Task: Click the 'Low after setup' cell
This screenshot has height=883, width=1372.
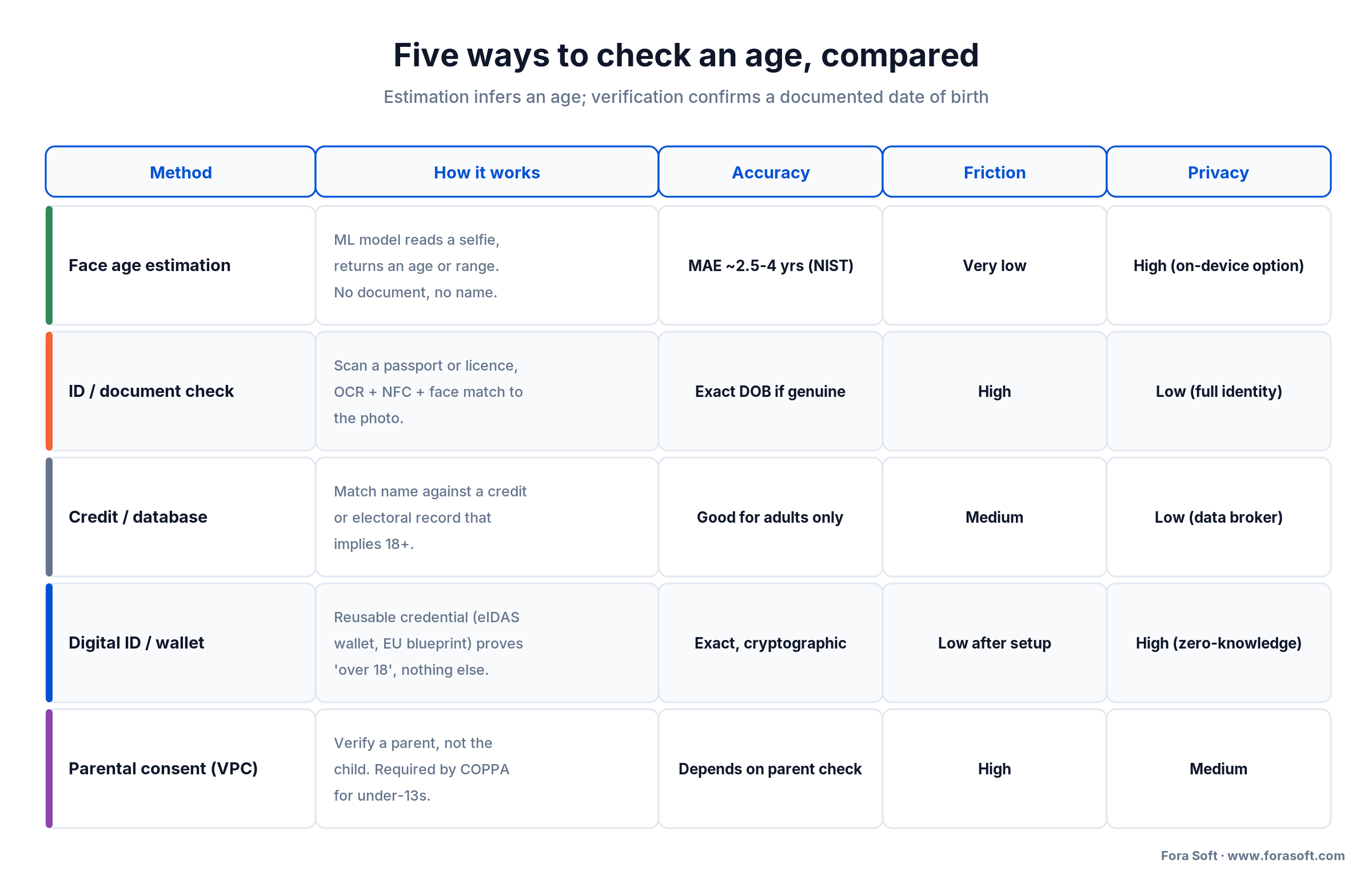Action: [994, 643]
